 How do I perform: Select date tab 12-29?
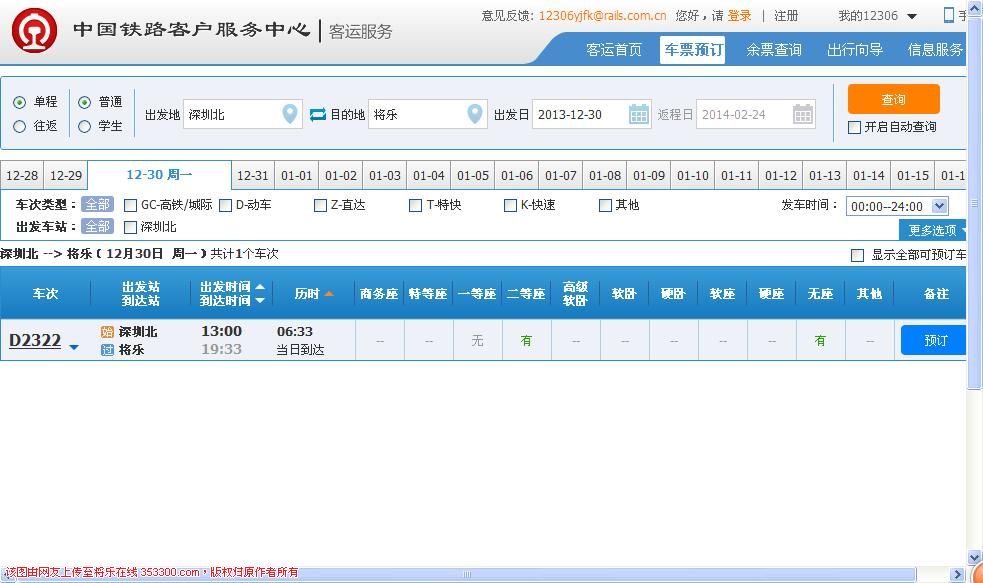[66, 176]
